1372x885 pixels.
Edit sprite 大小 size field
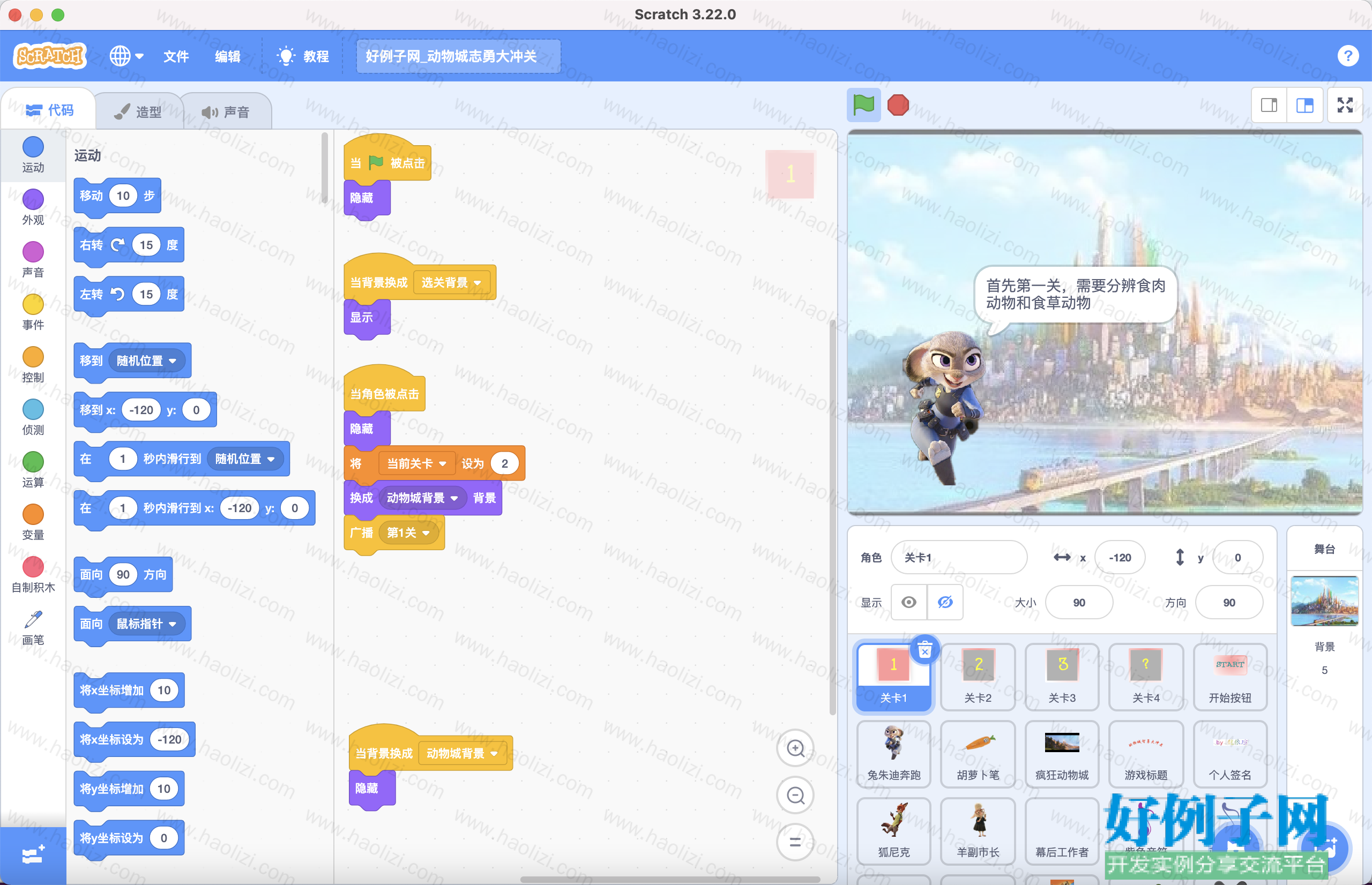click(1079, 602)
